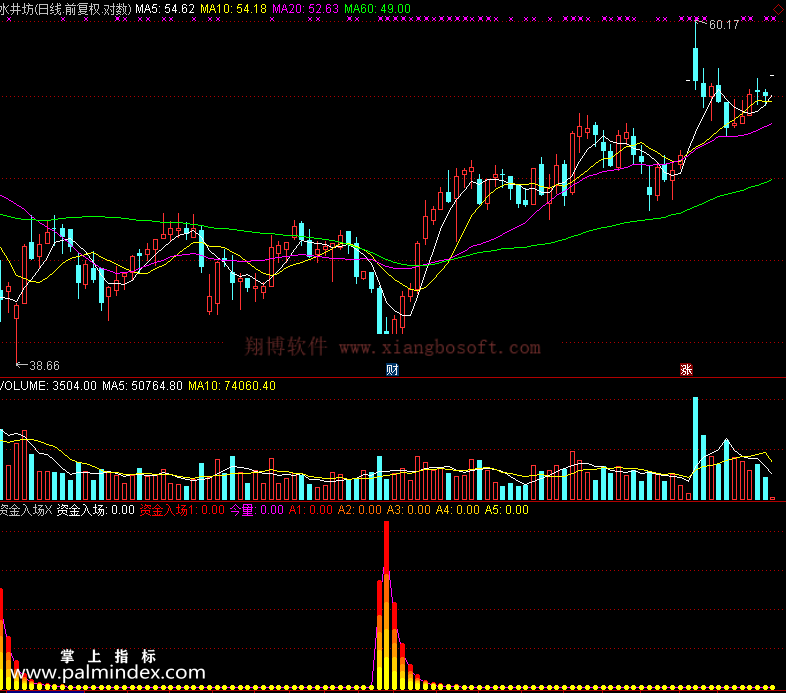Click the VOLUME: 3504.00 label
Viewport: 786px width, 693px height.
click(x=48, y=386)
